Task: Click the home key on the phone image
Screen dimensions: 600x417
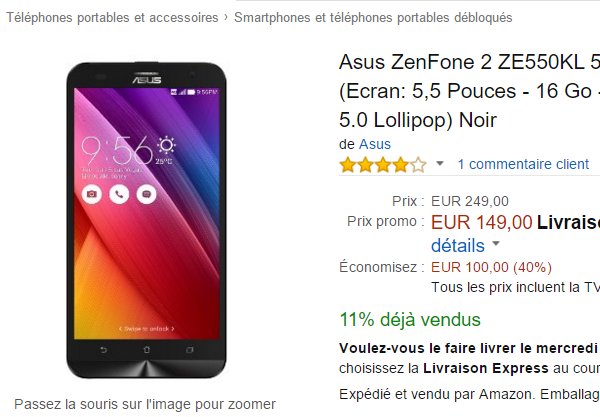Action: point(147,350)
